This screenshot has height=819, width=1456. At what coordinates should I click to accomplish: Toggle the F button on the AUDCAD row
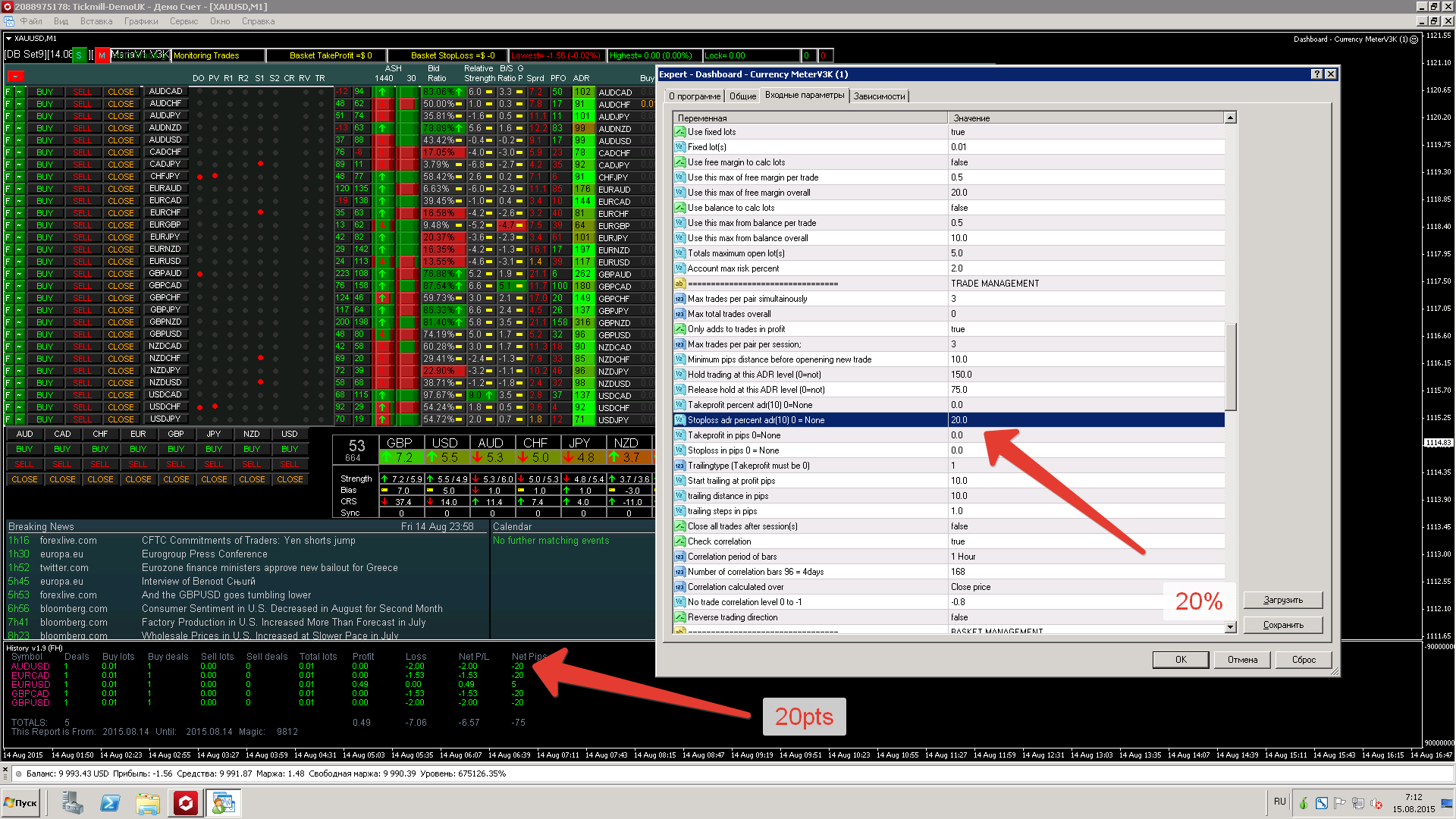click(8, 92)
